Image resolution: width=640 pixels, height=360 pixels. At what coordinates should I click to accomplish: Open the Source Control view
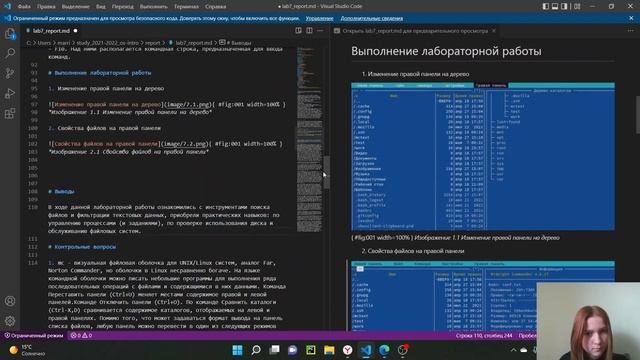click(10, 73)
